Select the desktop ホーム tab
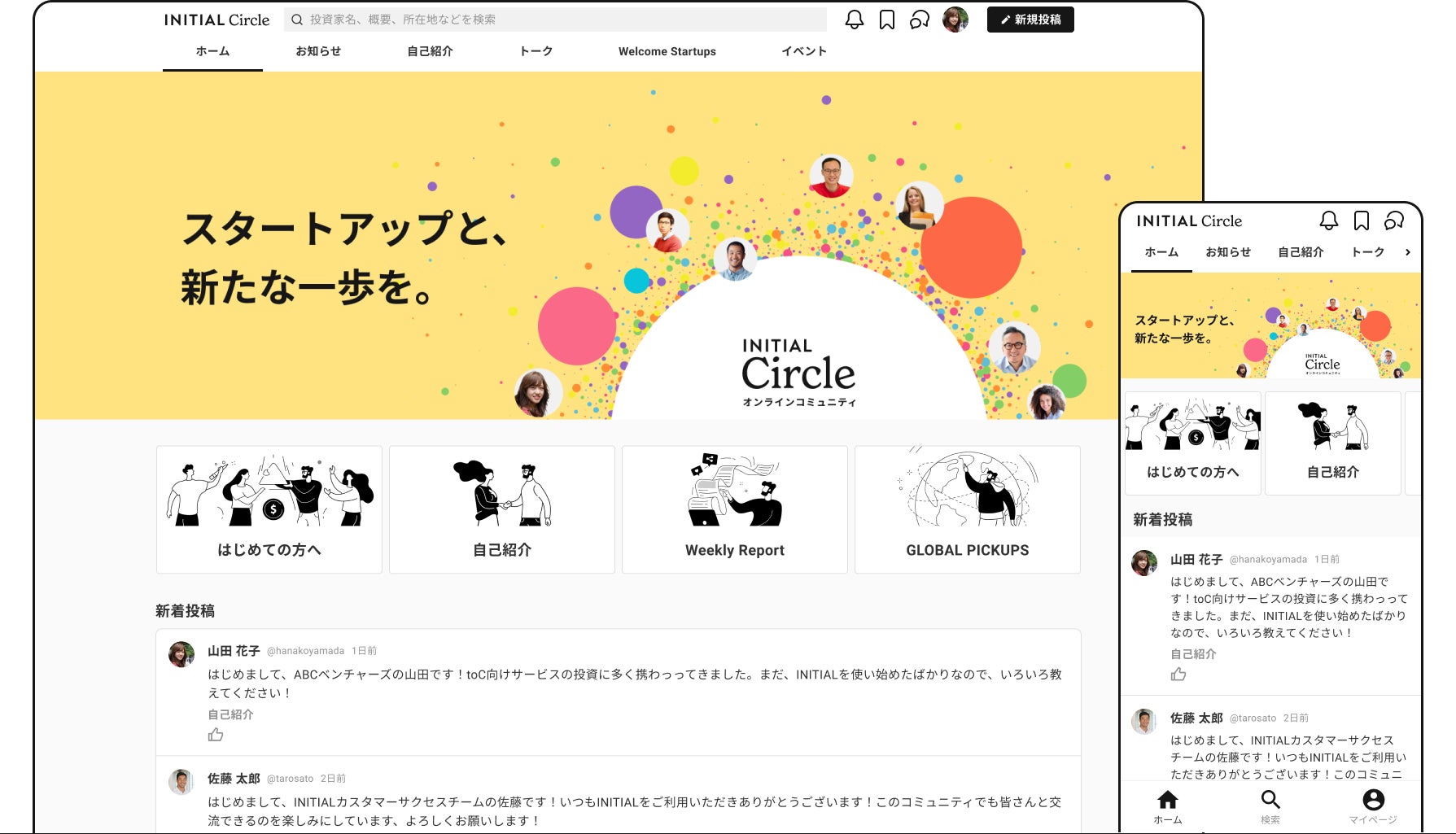The height and width of the screenshot is (834, 1456). [212, 51]
